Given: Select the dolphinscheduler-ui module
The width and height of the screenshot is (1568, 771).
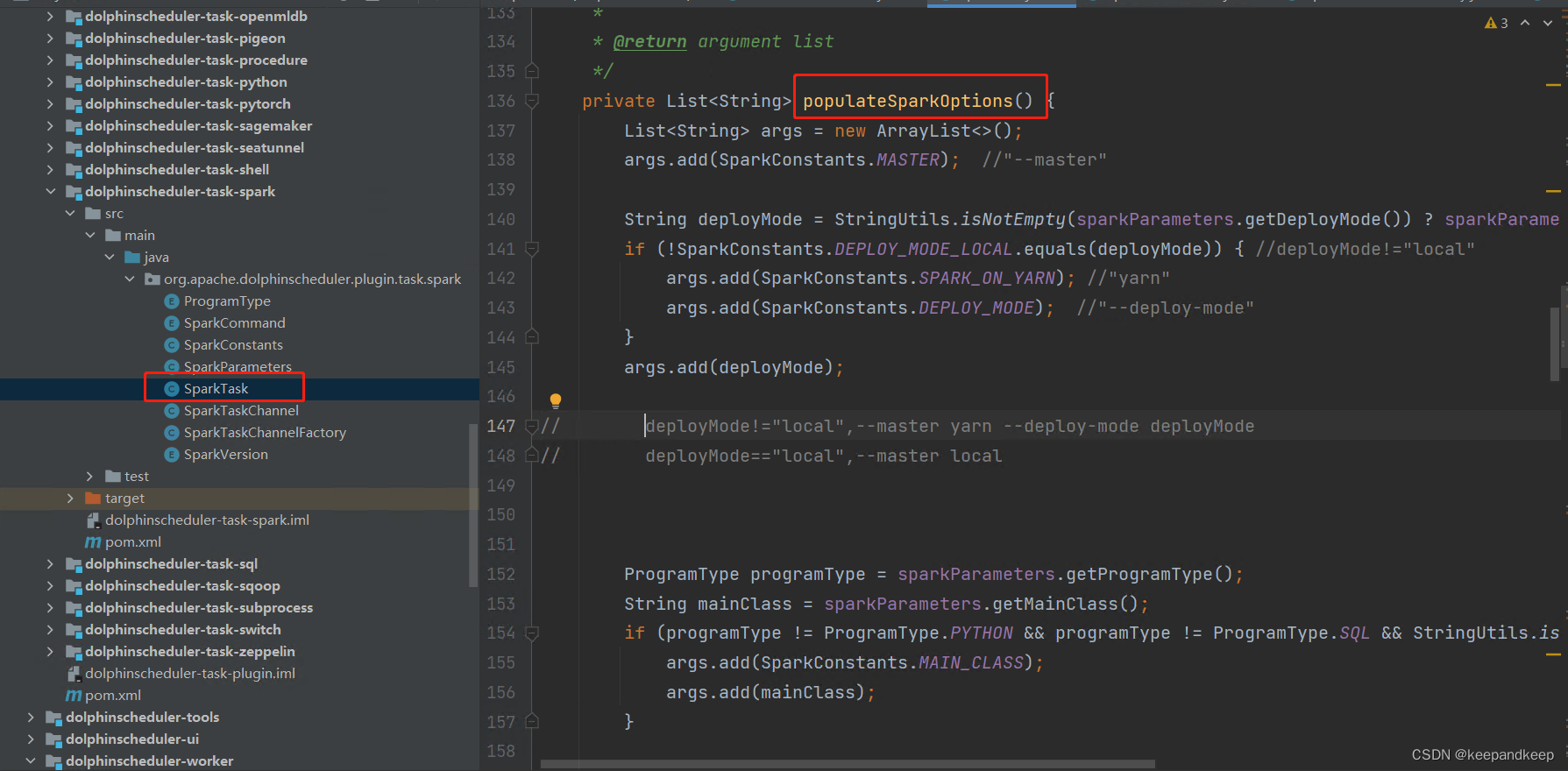Looking at the screenshot, I should coord(132,739).
